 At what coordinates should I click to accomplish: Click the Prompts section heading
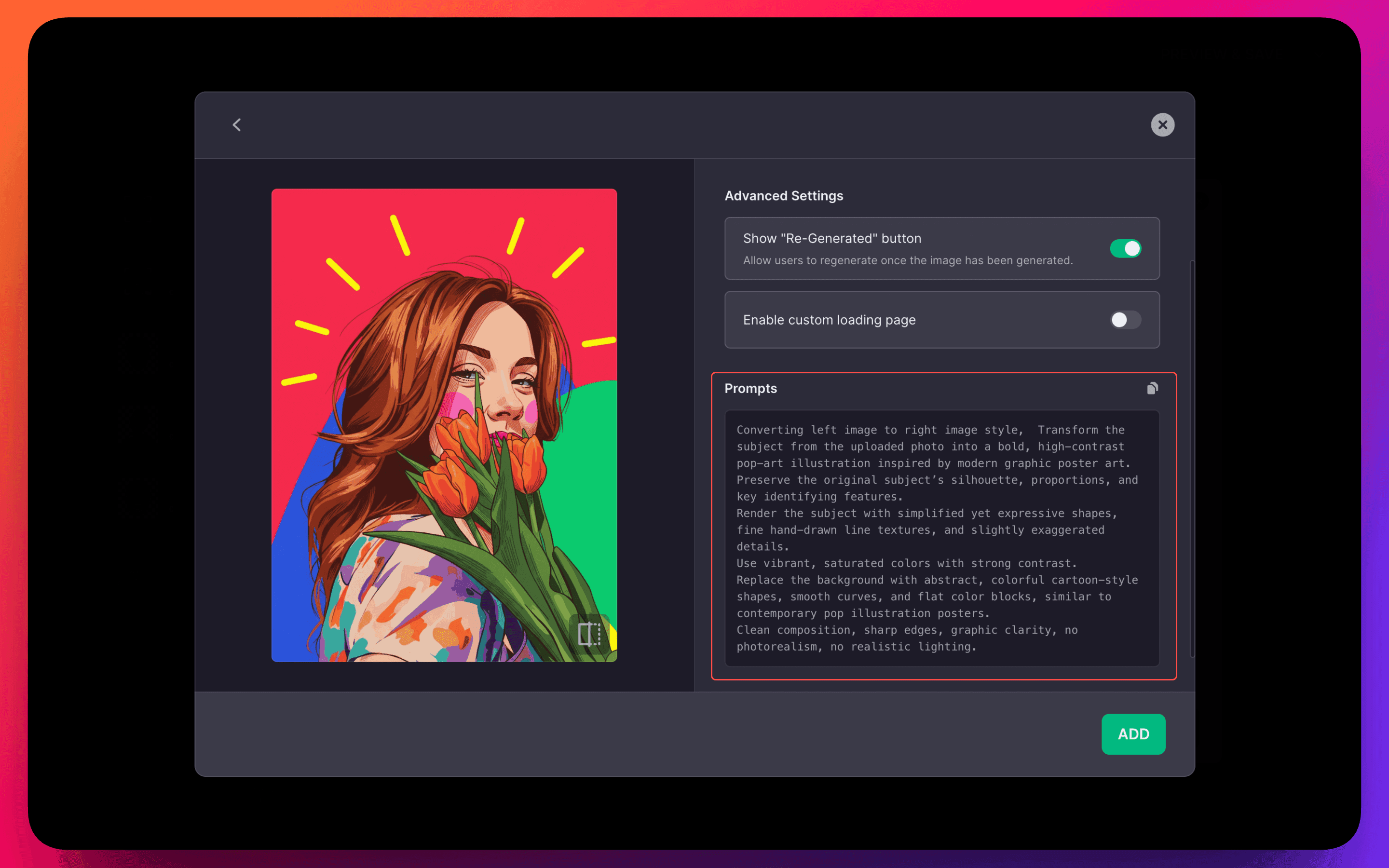tap(750, 389)
